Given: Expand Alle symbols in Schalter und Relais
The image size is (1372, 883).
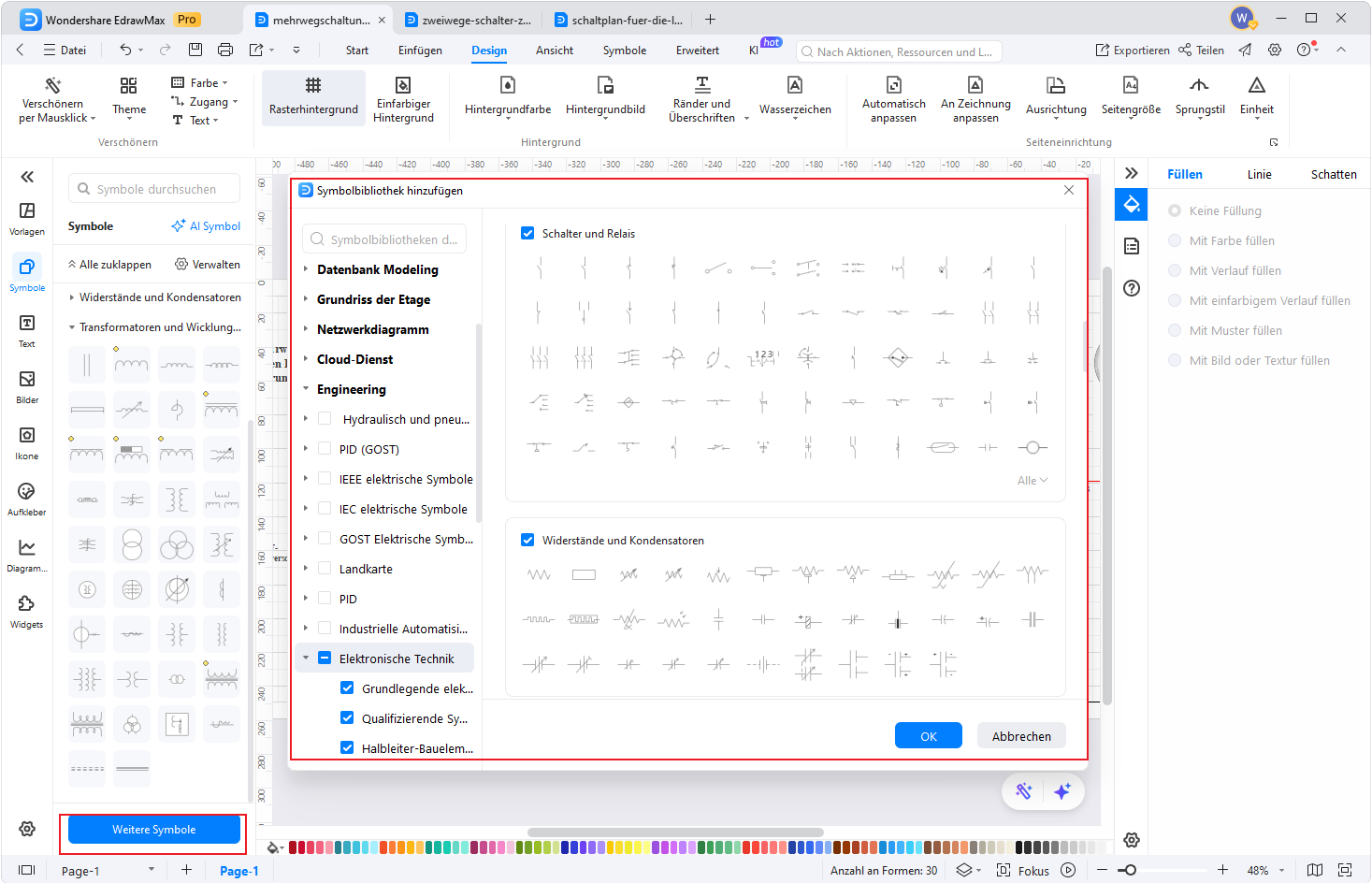Looking at the screenshot, I should (x=1032, y=480).
